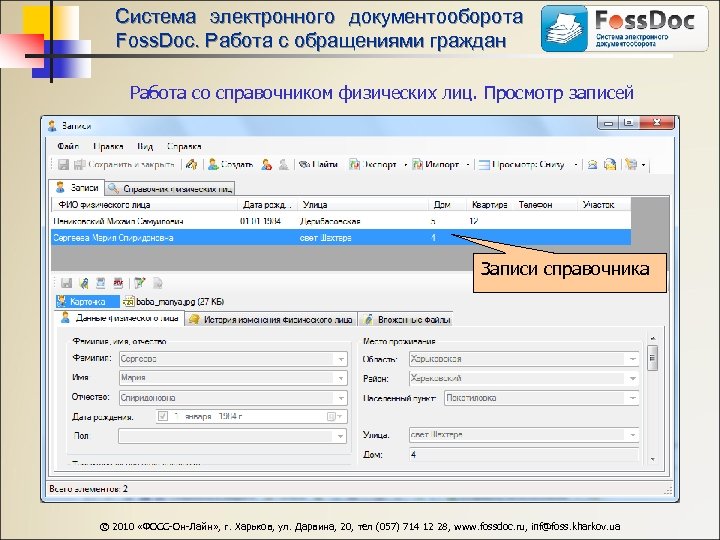Click the scanner icon in preview toolbar
The height and width of the screenshot is (540, 720).
point(101,283)
